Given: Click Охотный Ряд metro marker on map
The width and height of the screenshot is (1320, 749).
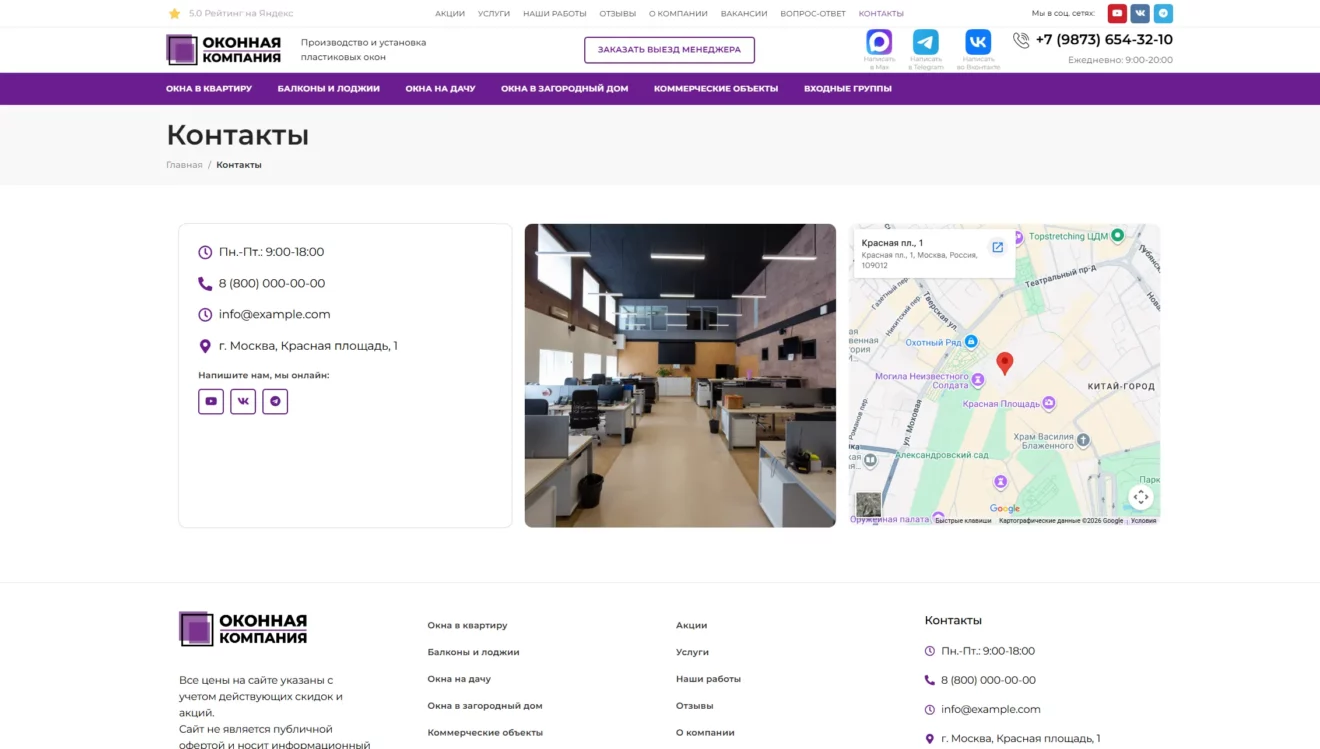Looking at the screenshot, I should 971,342.
